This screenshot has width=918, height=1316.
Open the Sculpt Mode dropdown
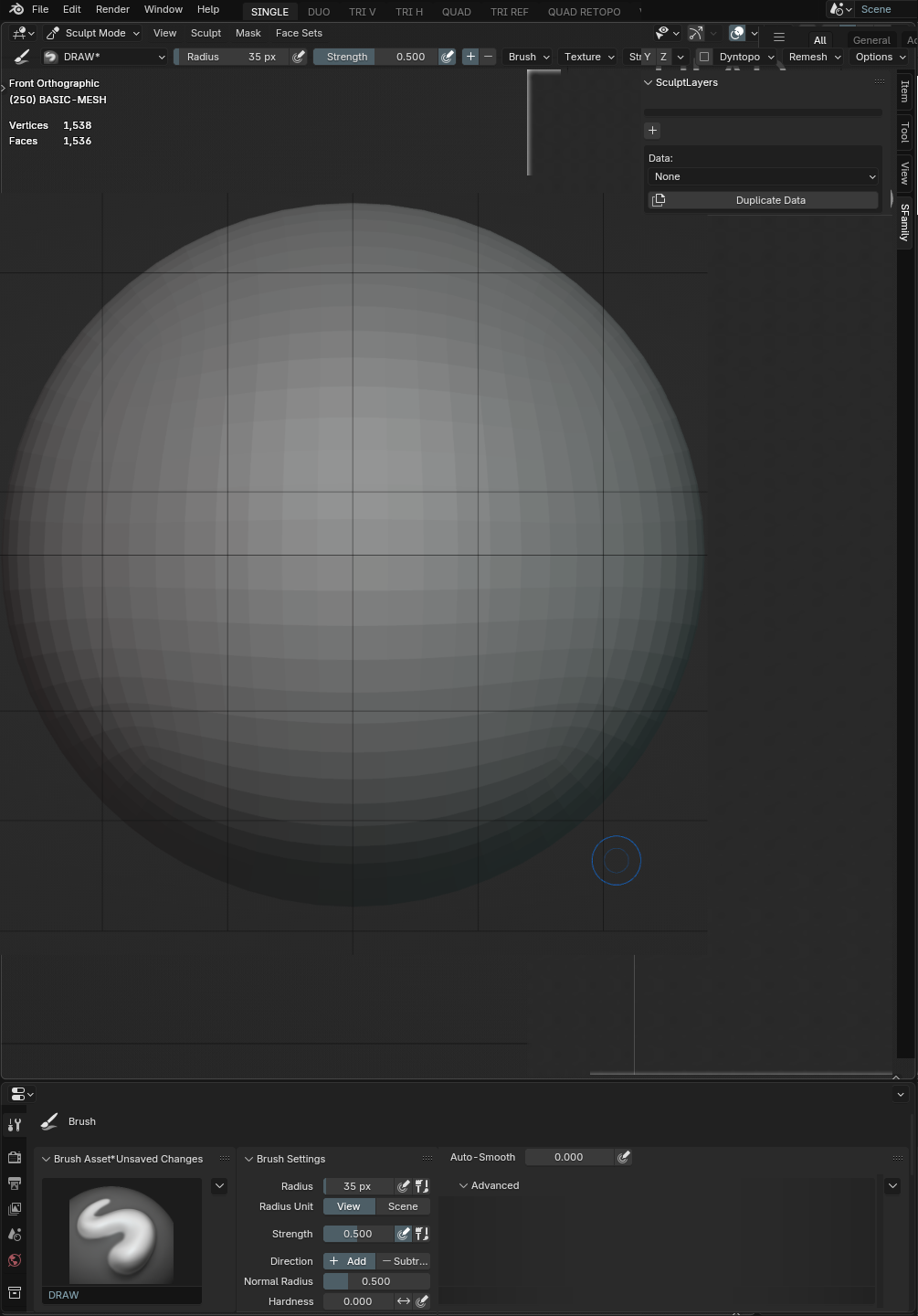coord(92,33)
